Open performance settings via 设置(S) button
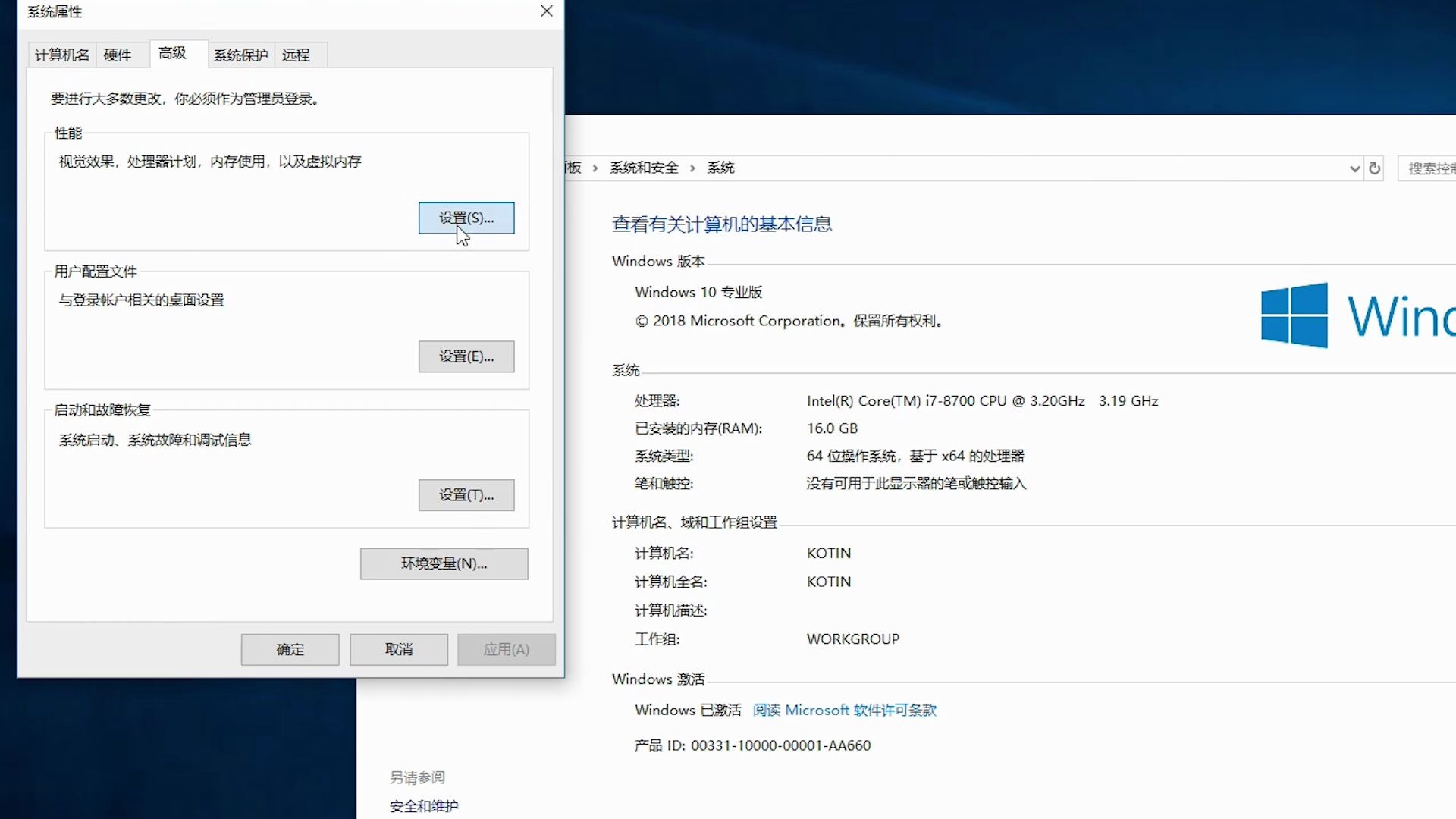 [x=466, y=218]
